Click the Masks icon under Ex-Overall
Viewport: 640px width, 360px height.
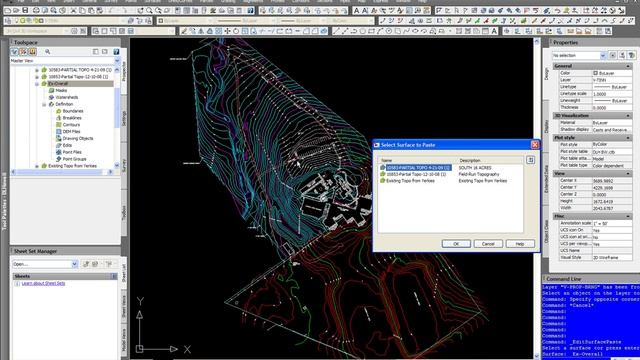pyautogui.click(x=51, y=91)
